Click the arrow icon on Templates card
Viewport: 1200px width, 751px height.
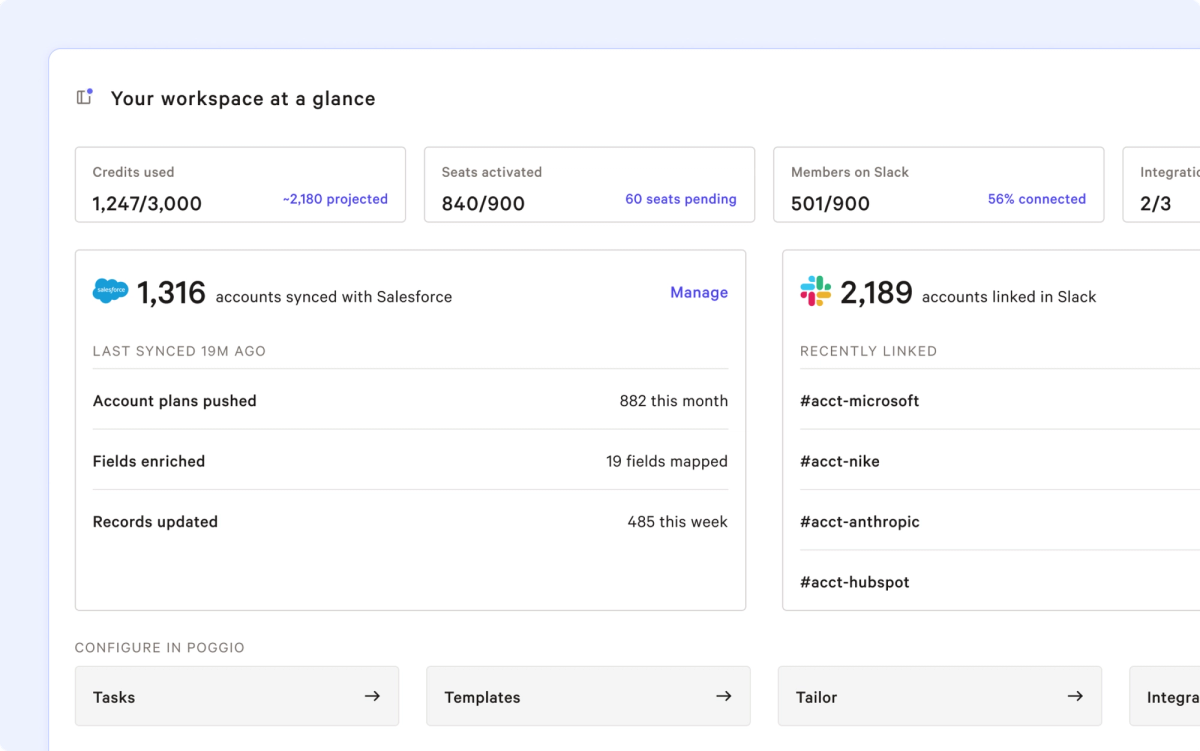(x=724, y=696)
